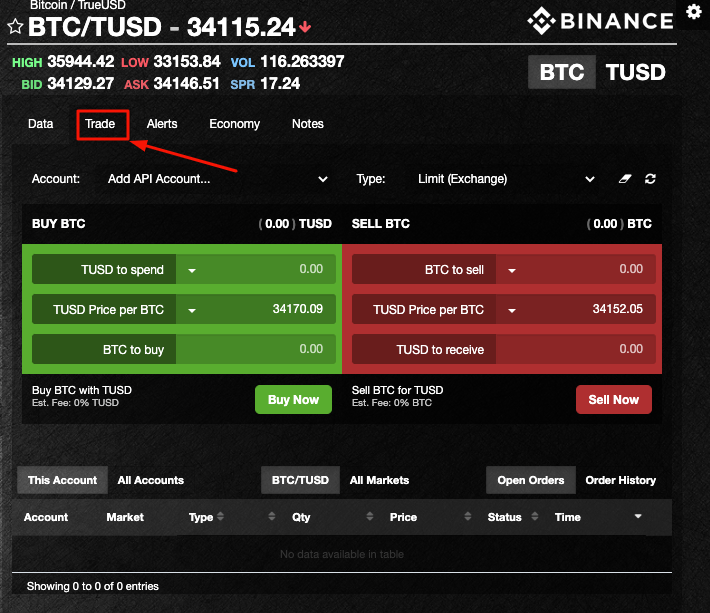Click the eraser clear-form icon
This screenshot has width=710, height=613.
click(625, 179)
